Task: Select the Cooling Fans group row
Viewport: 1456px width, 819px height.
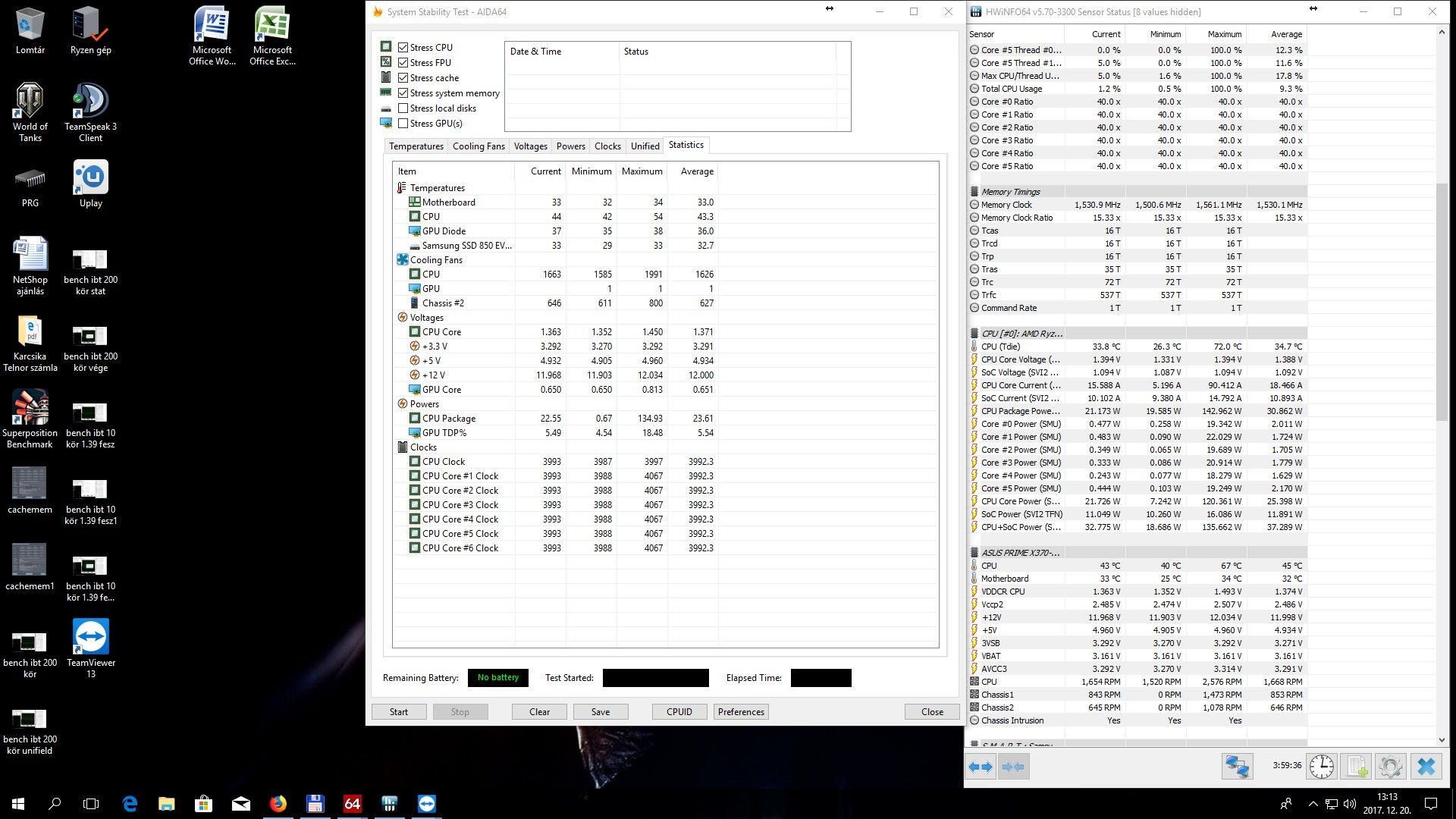Action: coord(436,260)
